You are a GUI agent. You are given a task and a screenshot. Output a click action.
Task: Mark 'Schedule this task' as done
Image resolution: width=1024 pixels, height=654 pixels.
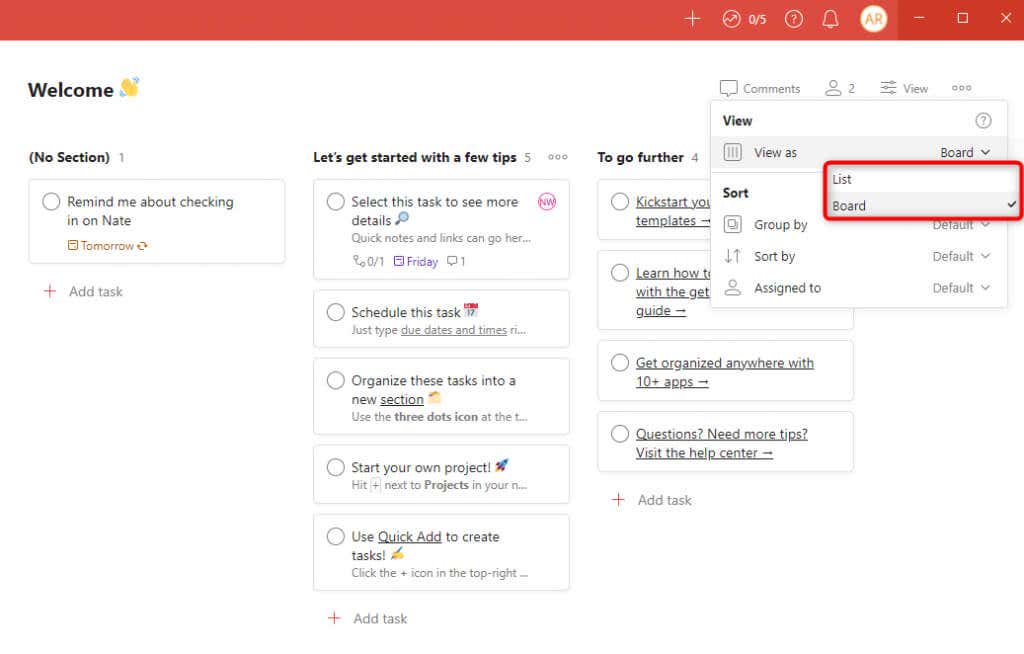335,312
